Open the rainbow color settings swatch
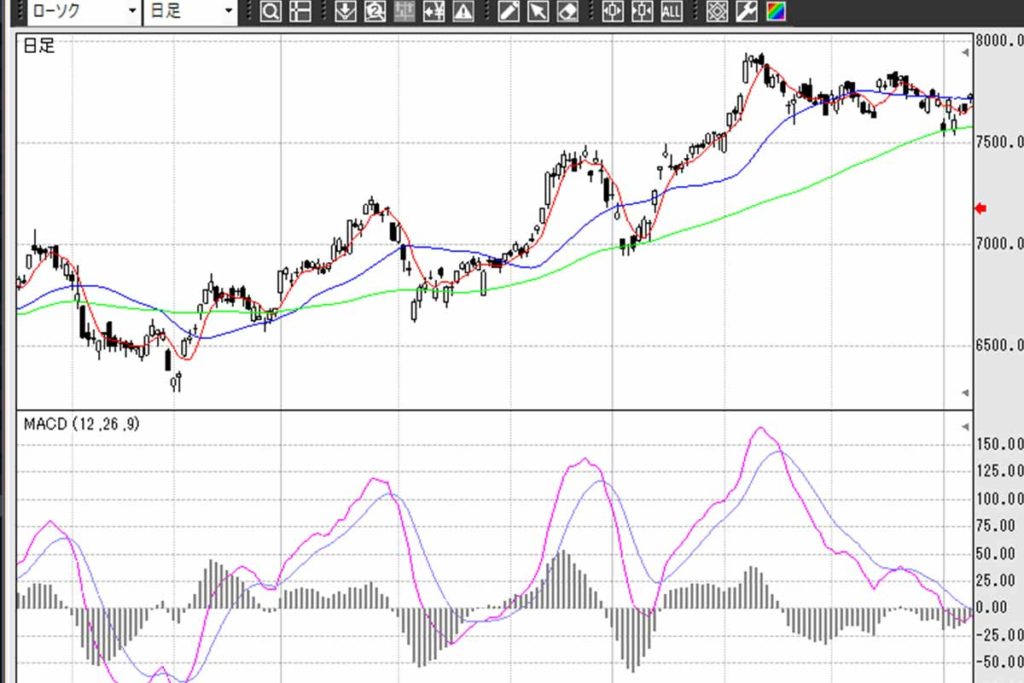1024x683 pixels. [x=775, y=12]
